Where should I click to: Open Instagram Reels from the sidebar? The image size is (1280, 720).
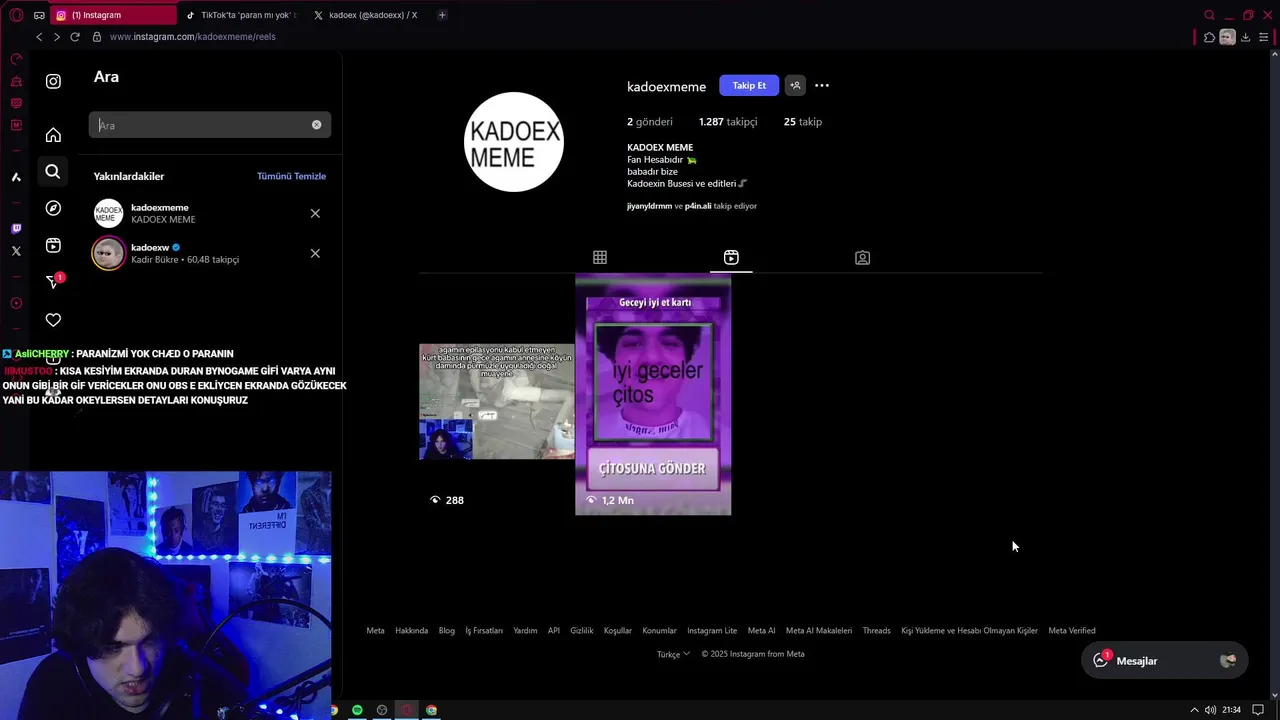53,245
